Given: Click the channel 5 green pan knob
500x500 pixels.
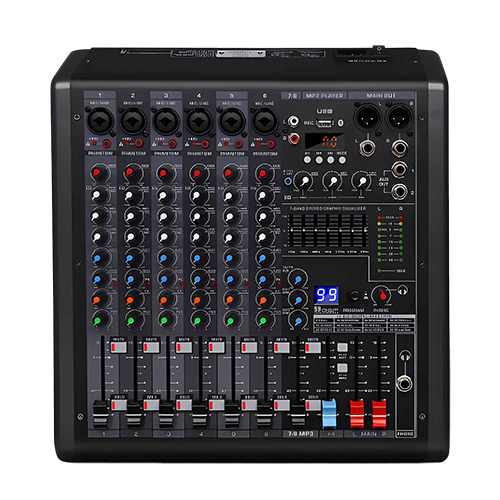Looking at the screenshot, I should point(231,320).
